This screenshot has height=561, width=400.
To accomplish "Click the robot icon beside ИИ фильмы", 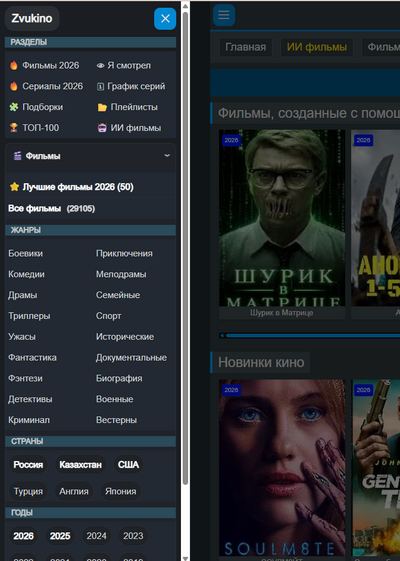I will click(x=102, y=128).
